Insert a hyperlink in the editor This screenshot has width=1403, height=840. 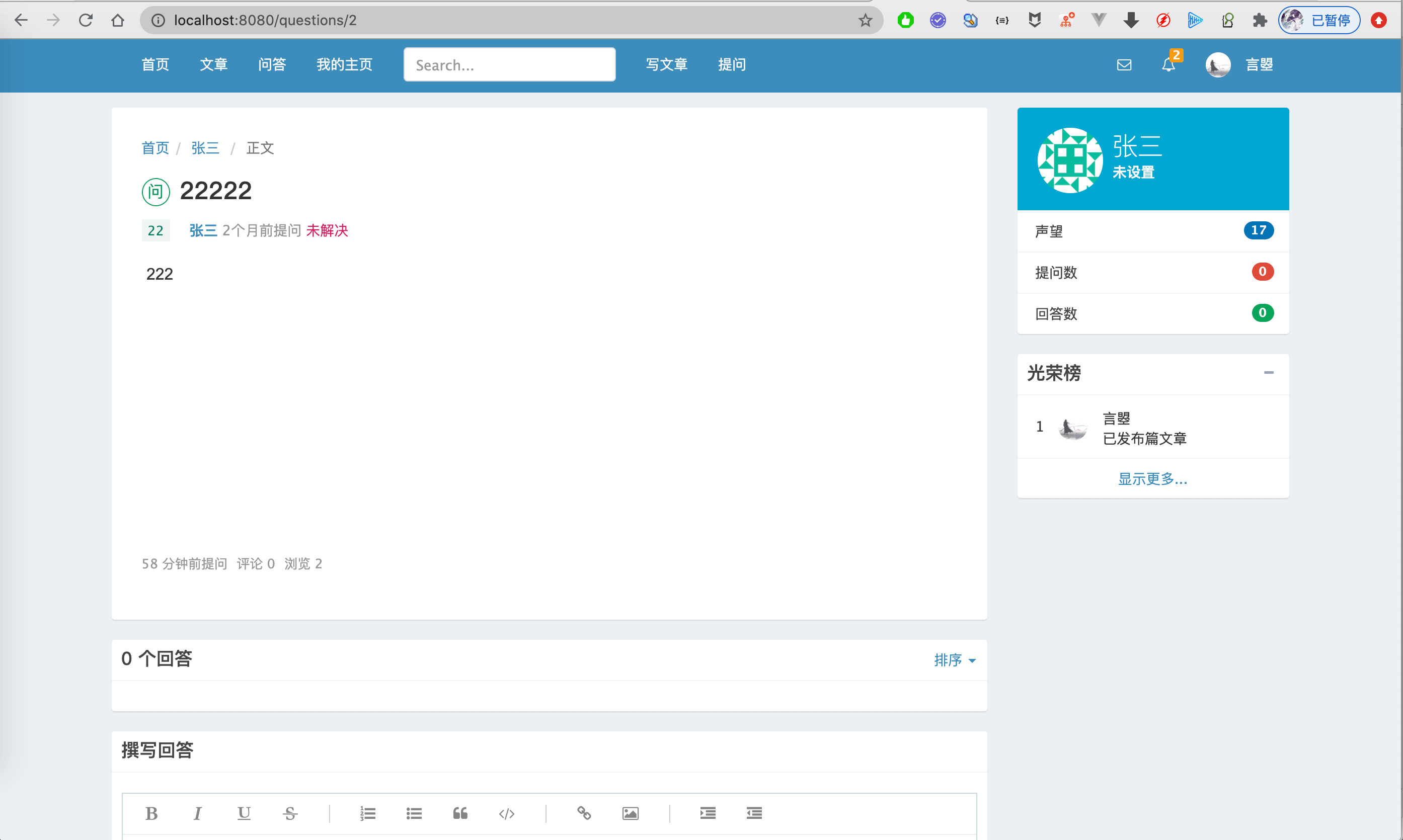pos(584,813)
